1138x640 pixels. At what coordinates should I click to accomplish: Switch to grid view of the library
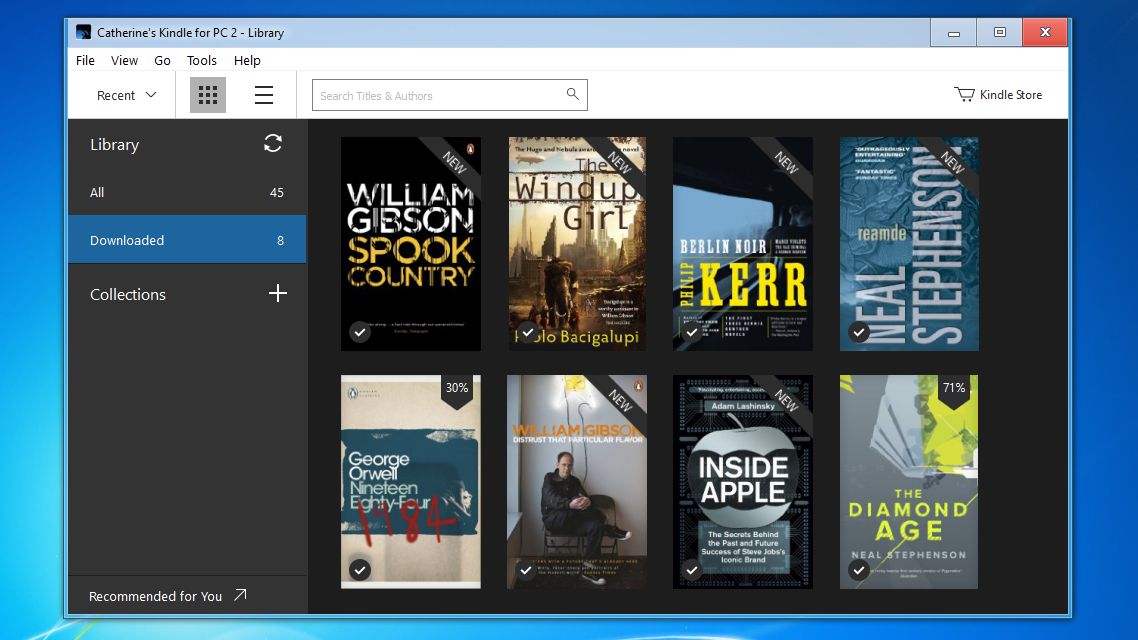tap(208, 94)
